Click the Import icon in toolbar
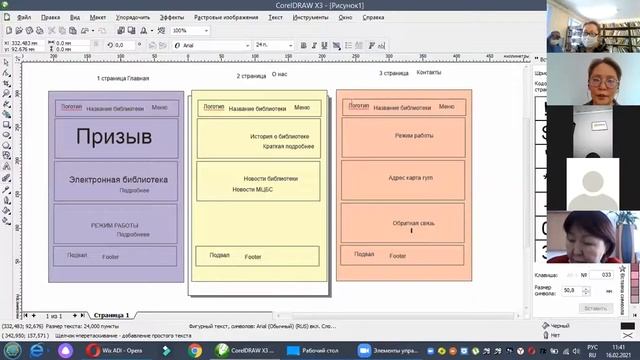 point(121,31)
